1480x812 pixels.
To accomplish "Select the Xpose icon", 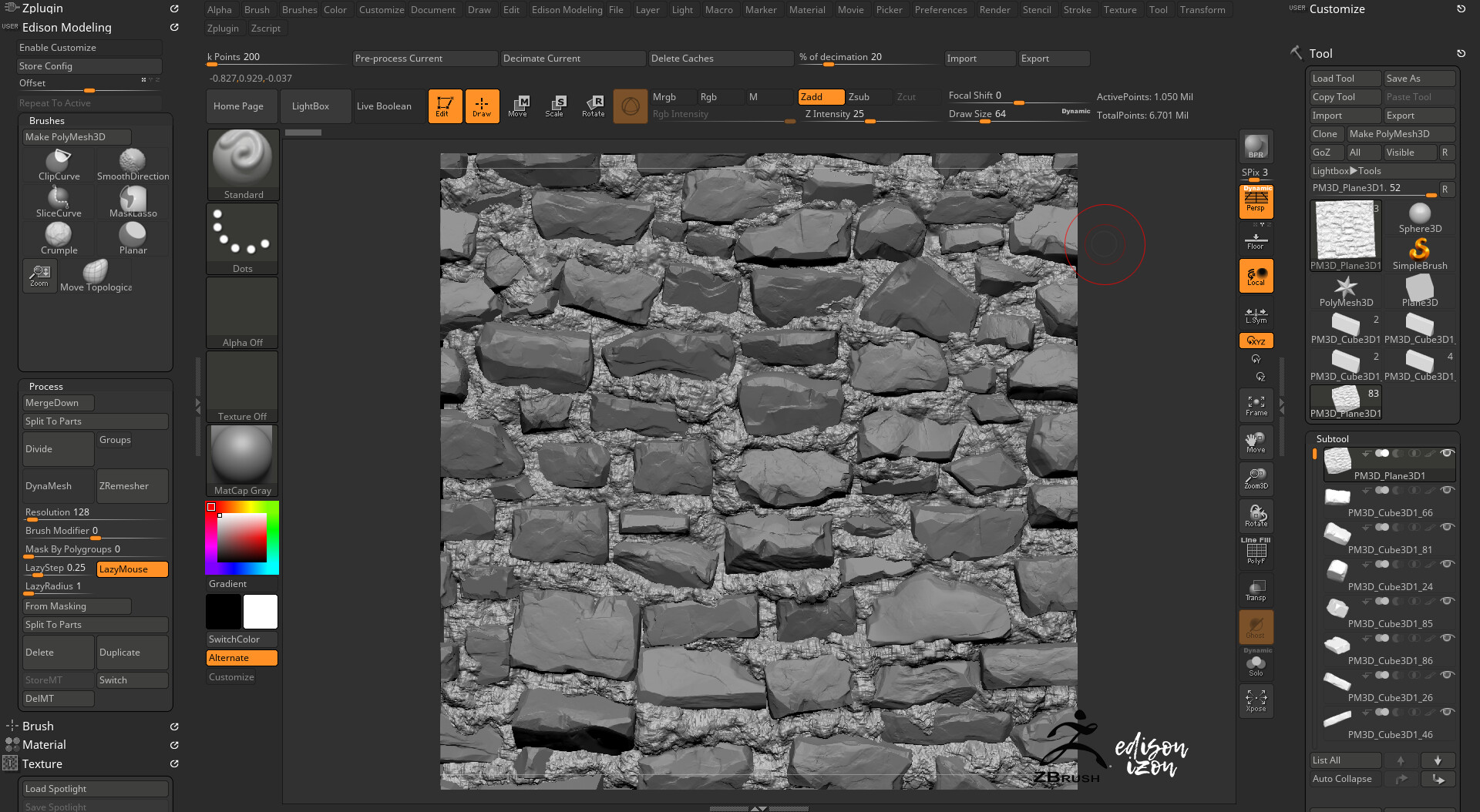I will (x=1256, y=700).
